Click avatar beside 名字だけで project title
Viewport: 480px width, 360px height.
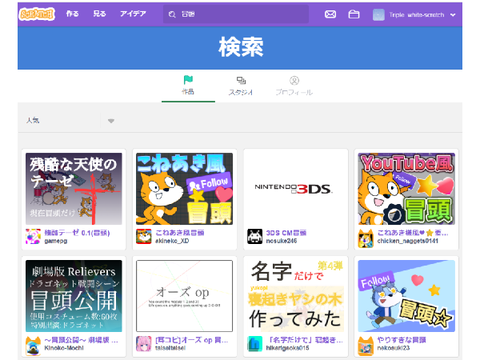click(255, 344)
